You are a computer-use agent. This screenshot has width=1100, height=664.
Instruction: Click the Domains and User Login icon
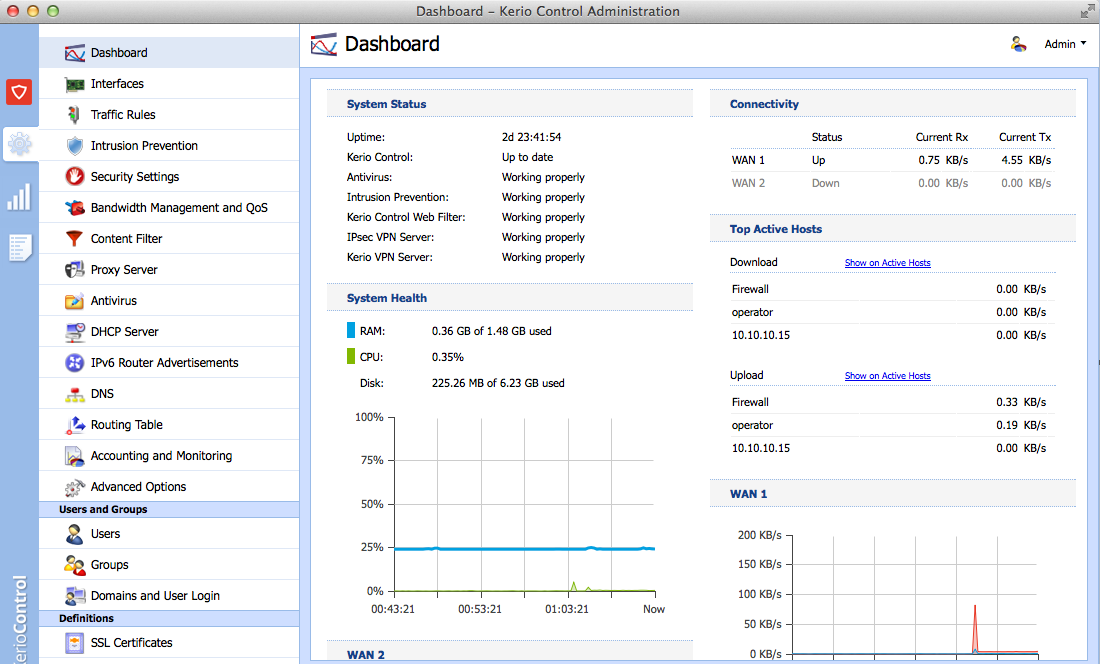pos(74,596)
